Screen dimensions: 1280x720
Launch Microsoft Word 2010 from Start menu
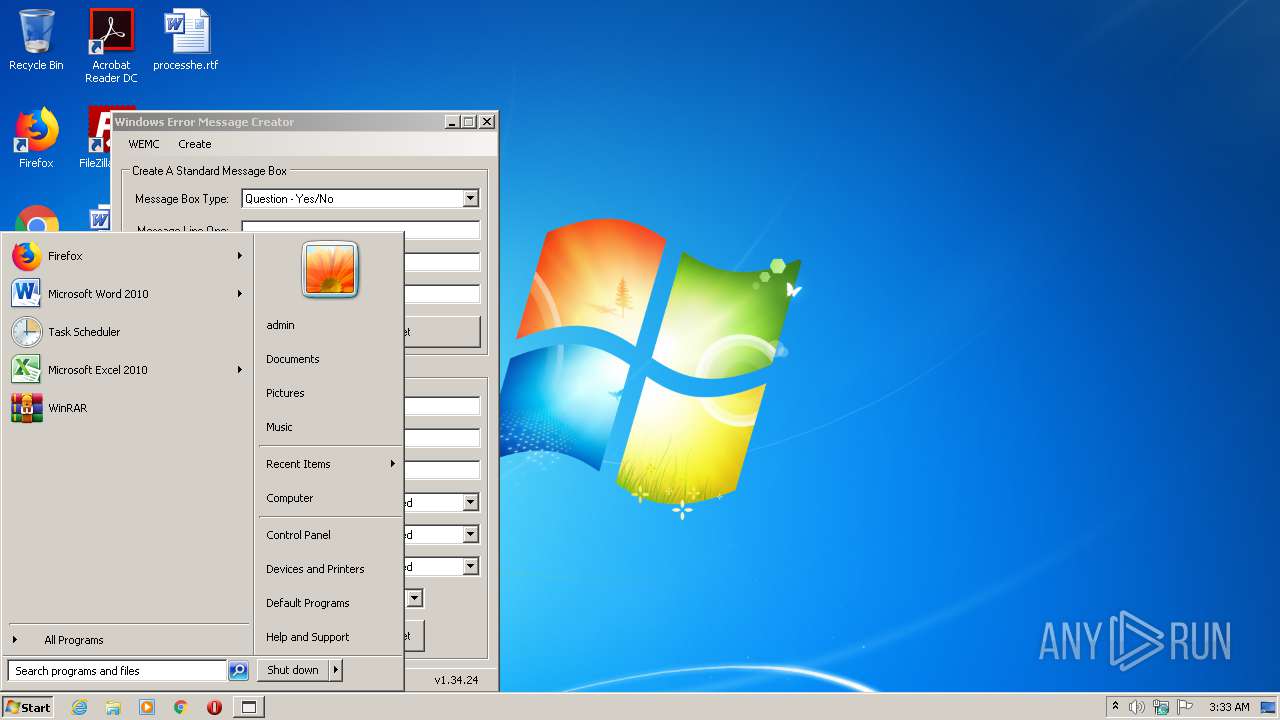tap(128, 294)
